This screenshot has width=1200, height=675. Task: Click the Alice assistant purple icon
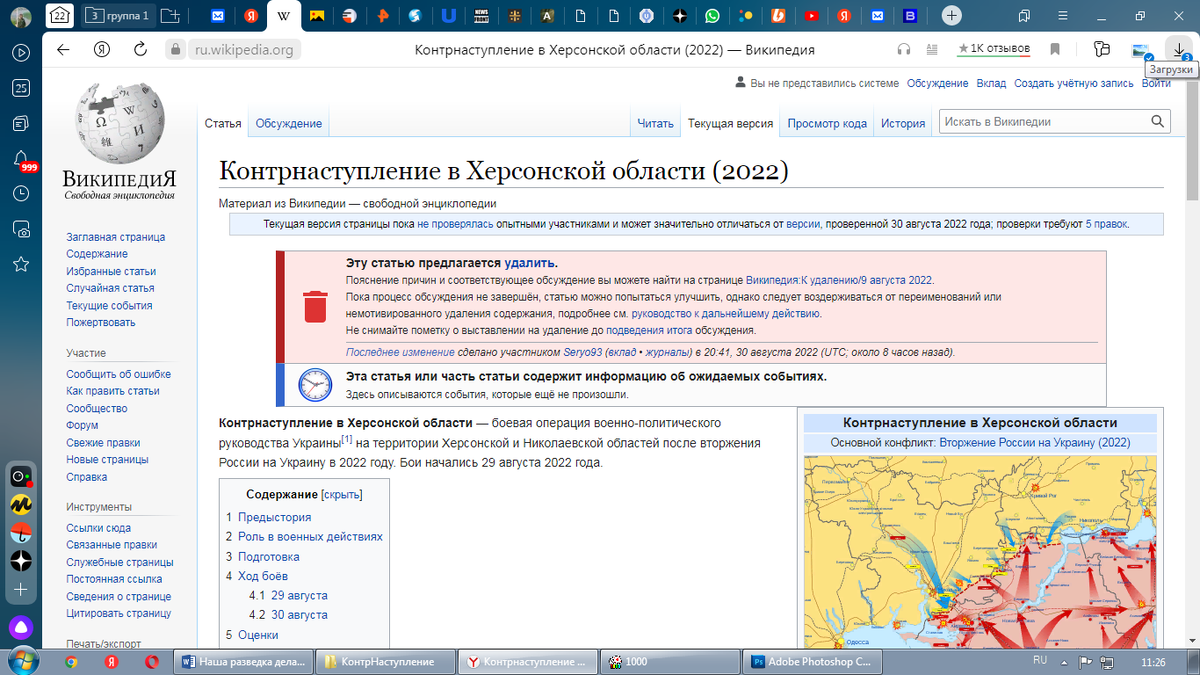coord(21,628)
